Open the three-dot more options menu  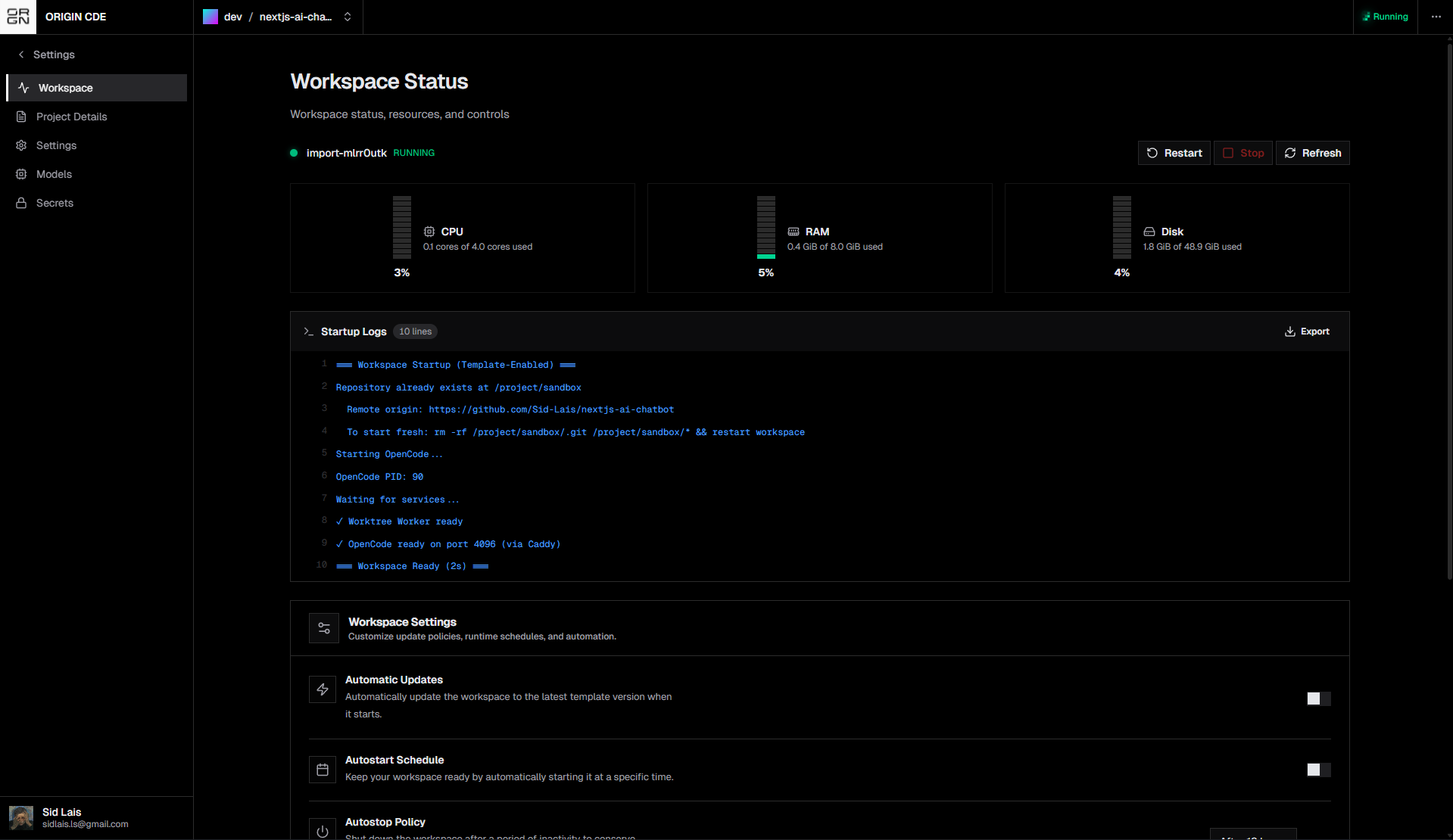1436,17
